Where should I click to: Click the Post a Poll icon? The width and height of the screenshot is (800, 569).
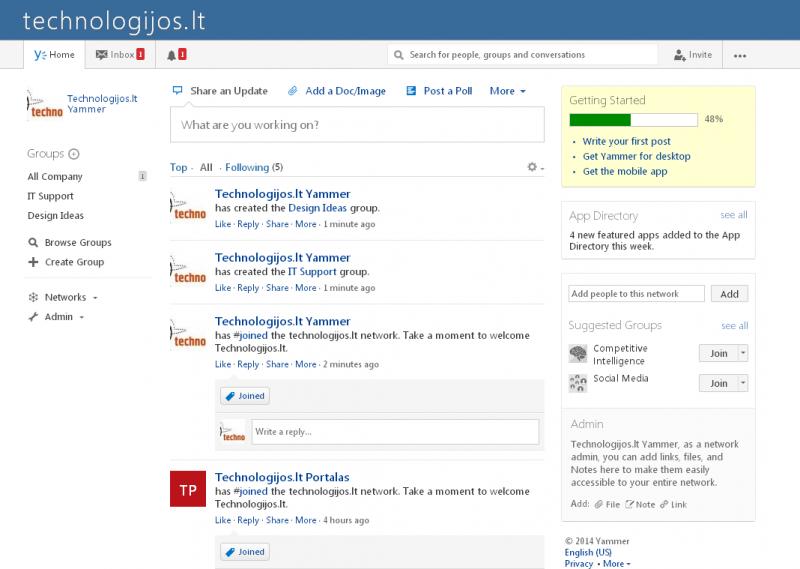[411, 91]
